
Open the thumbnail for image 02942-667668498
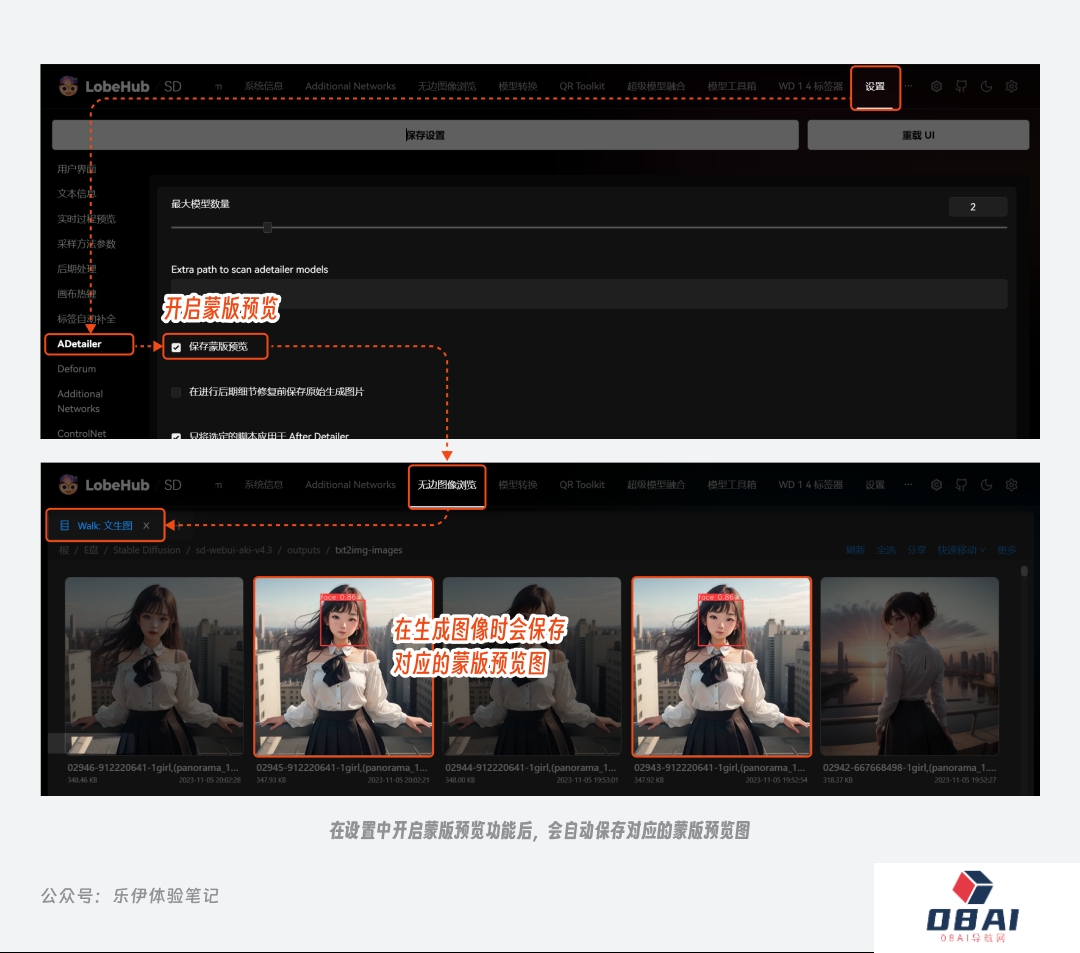(x=909, y=665)
